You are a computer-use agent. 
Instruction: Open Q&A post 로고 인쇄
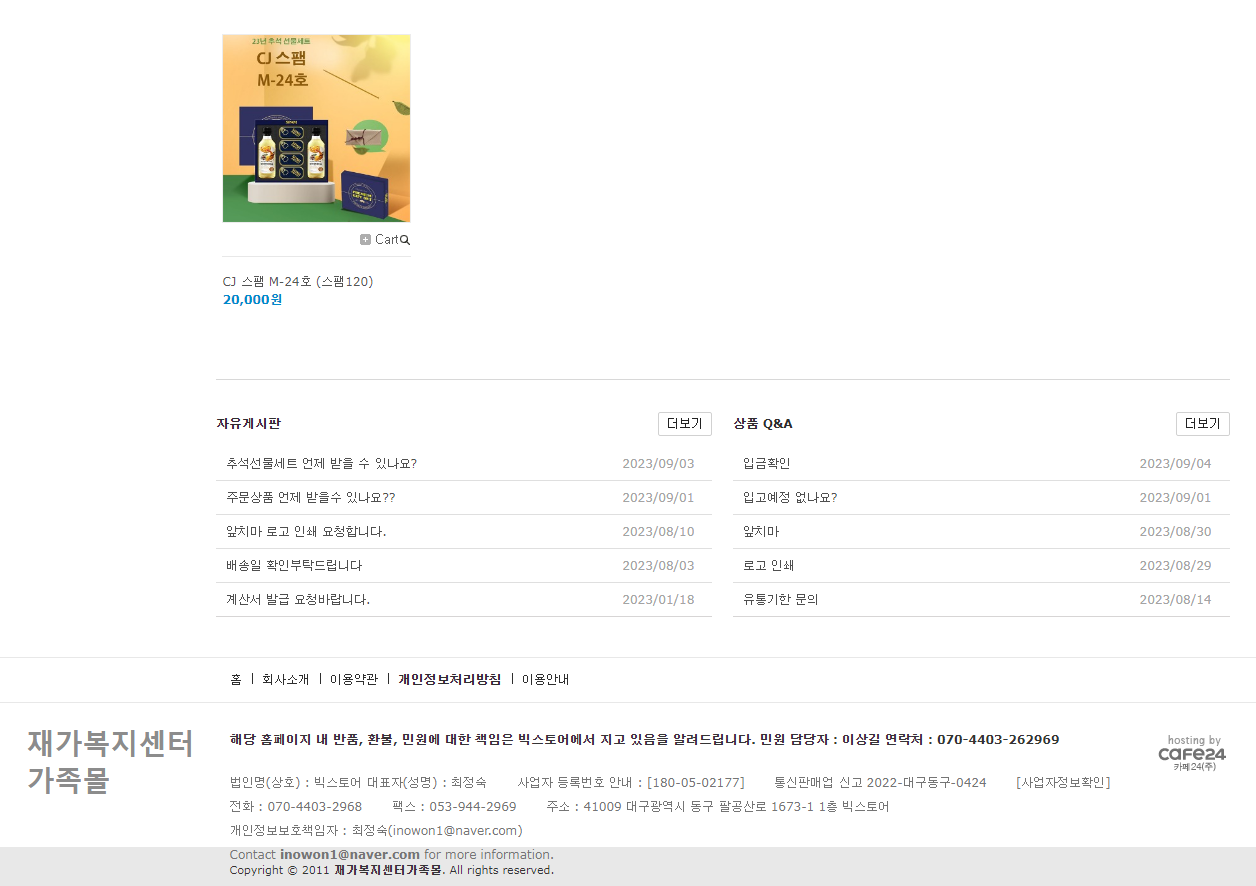768,566
